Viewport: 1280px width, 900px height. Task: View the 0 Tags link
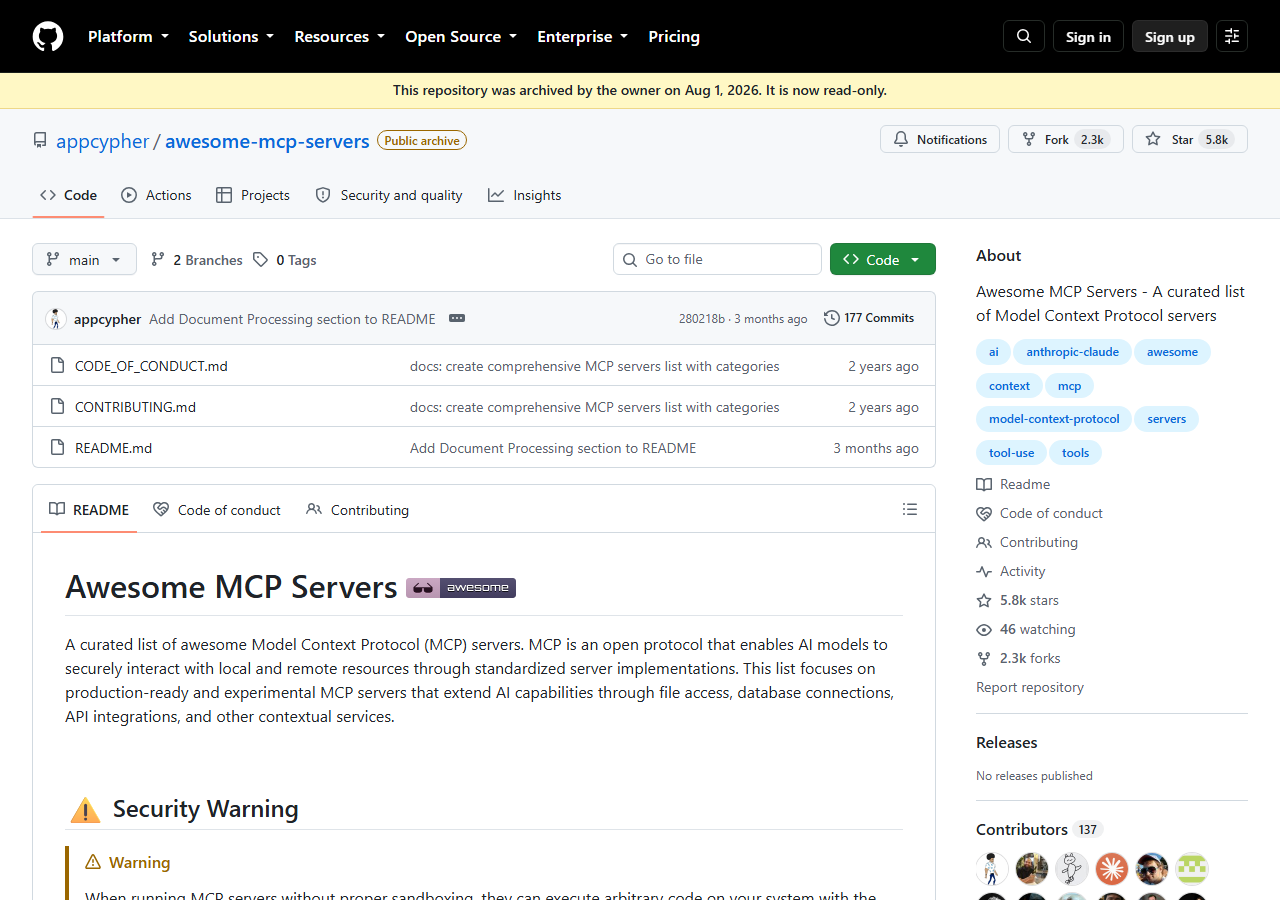(285, 260)
